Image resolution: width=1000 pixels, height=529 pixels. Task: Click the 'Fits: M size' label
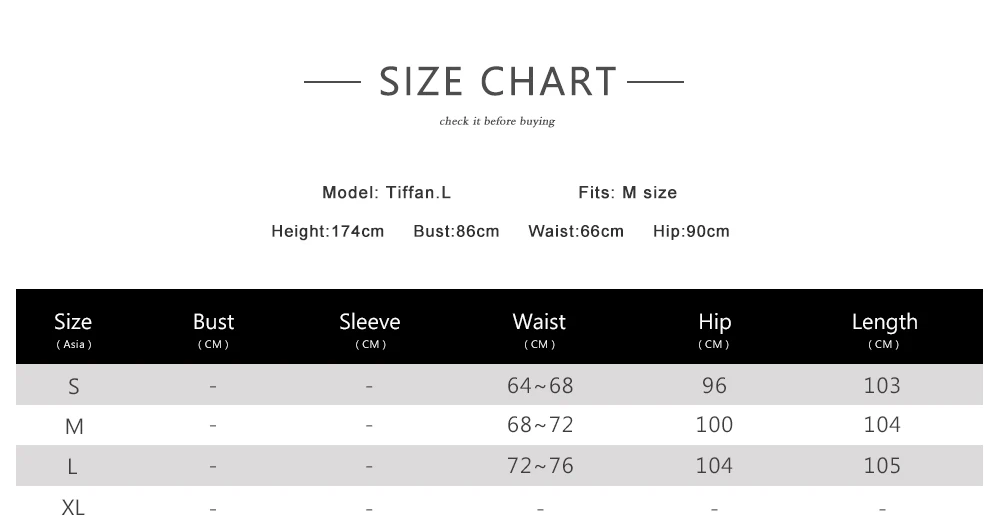pos(627,192)
